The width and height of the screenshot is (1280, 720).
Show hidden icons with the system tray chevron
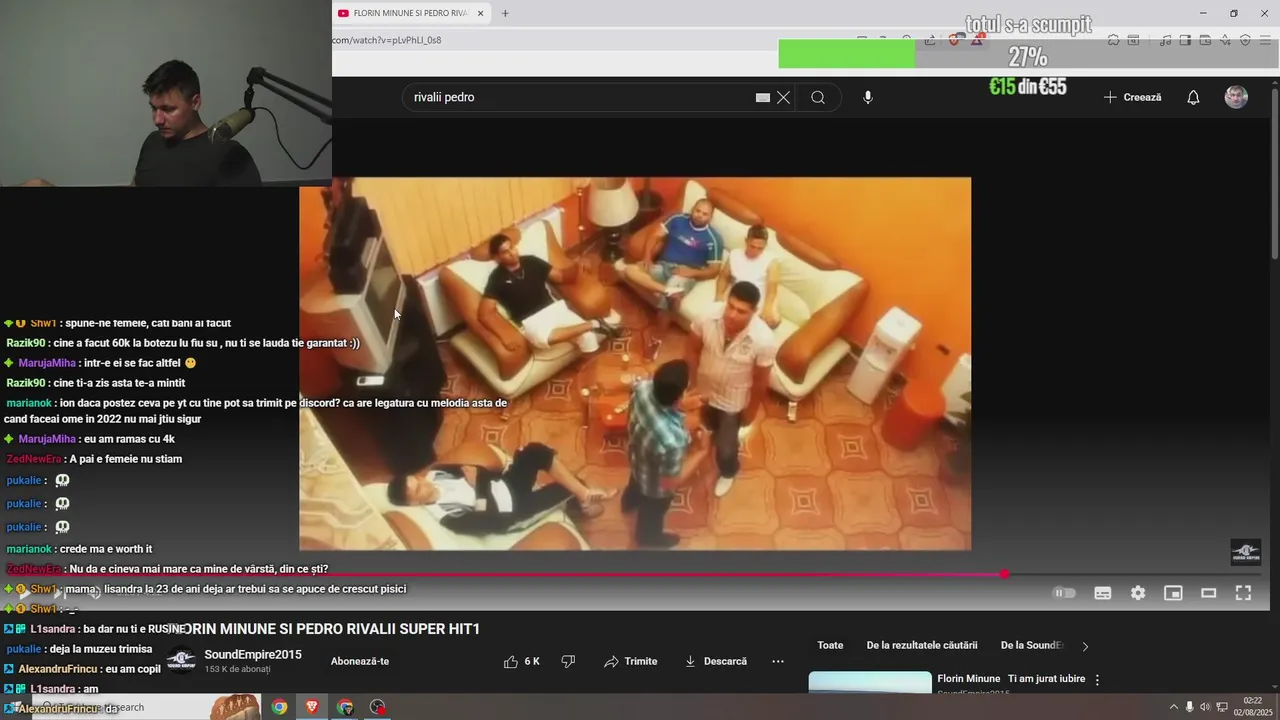point(1174,707)
